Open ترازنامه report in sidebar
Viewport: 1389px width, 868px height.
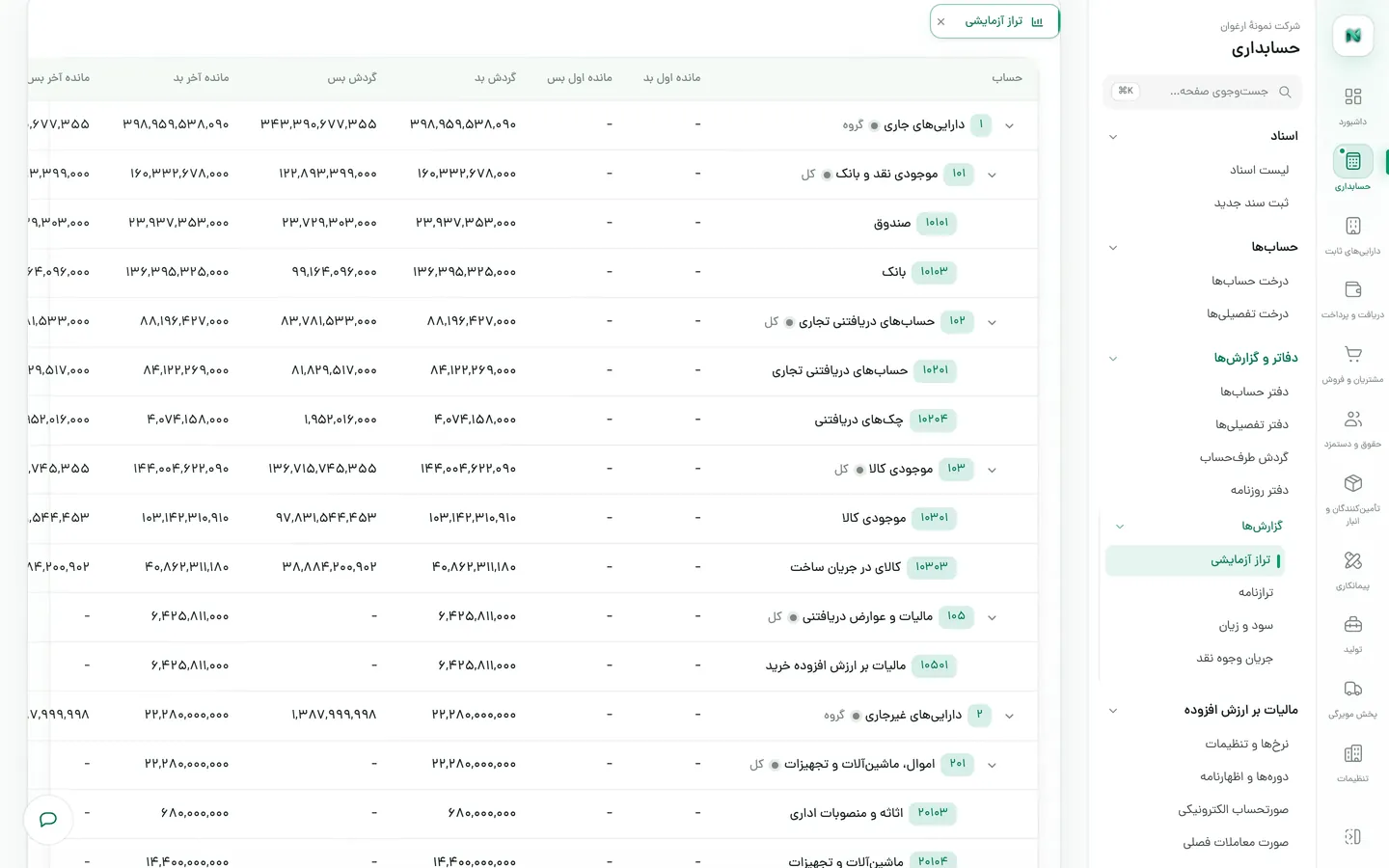point(1256,592)
